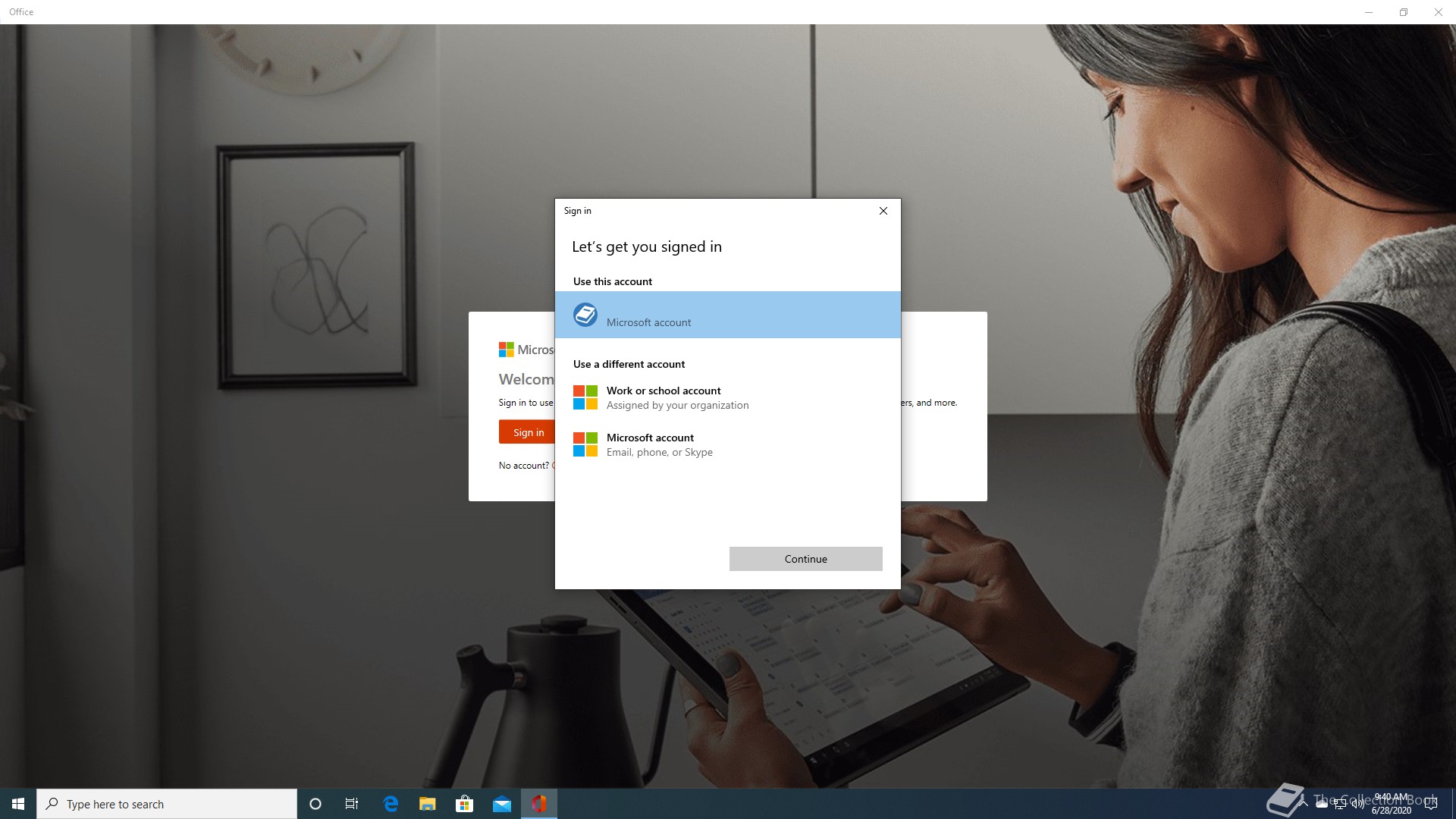Launch Microsoft Edge from the taskbar
The height and width of the screenshot is (819, 1456).
391,804
